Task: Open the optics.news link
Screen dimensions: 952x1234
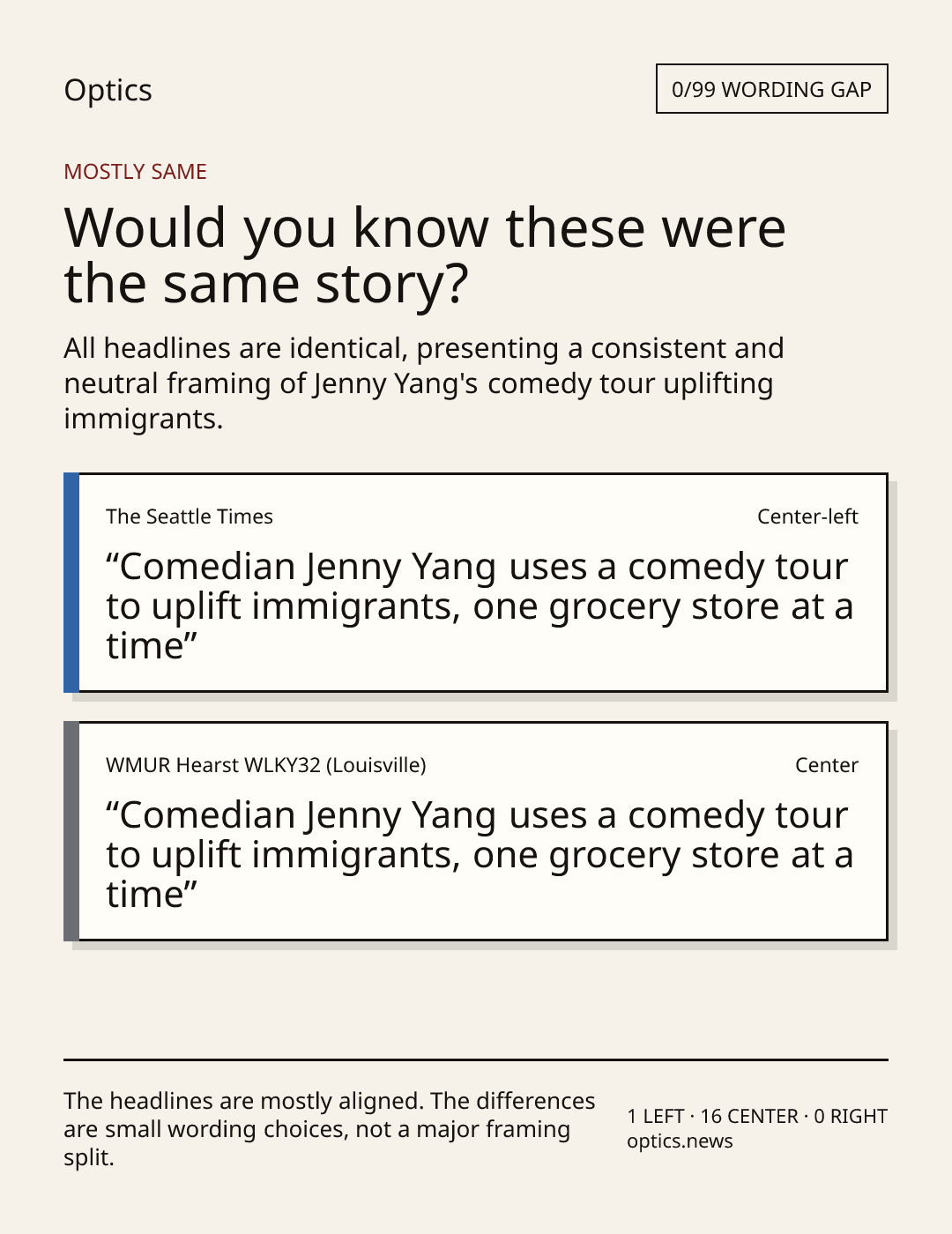Action: [680, 1141]
